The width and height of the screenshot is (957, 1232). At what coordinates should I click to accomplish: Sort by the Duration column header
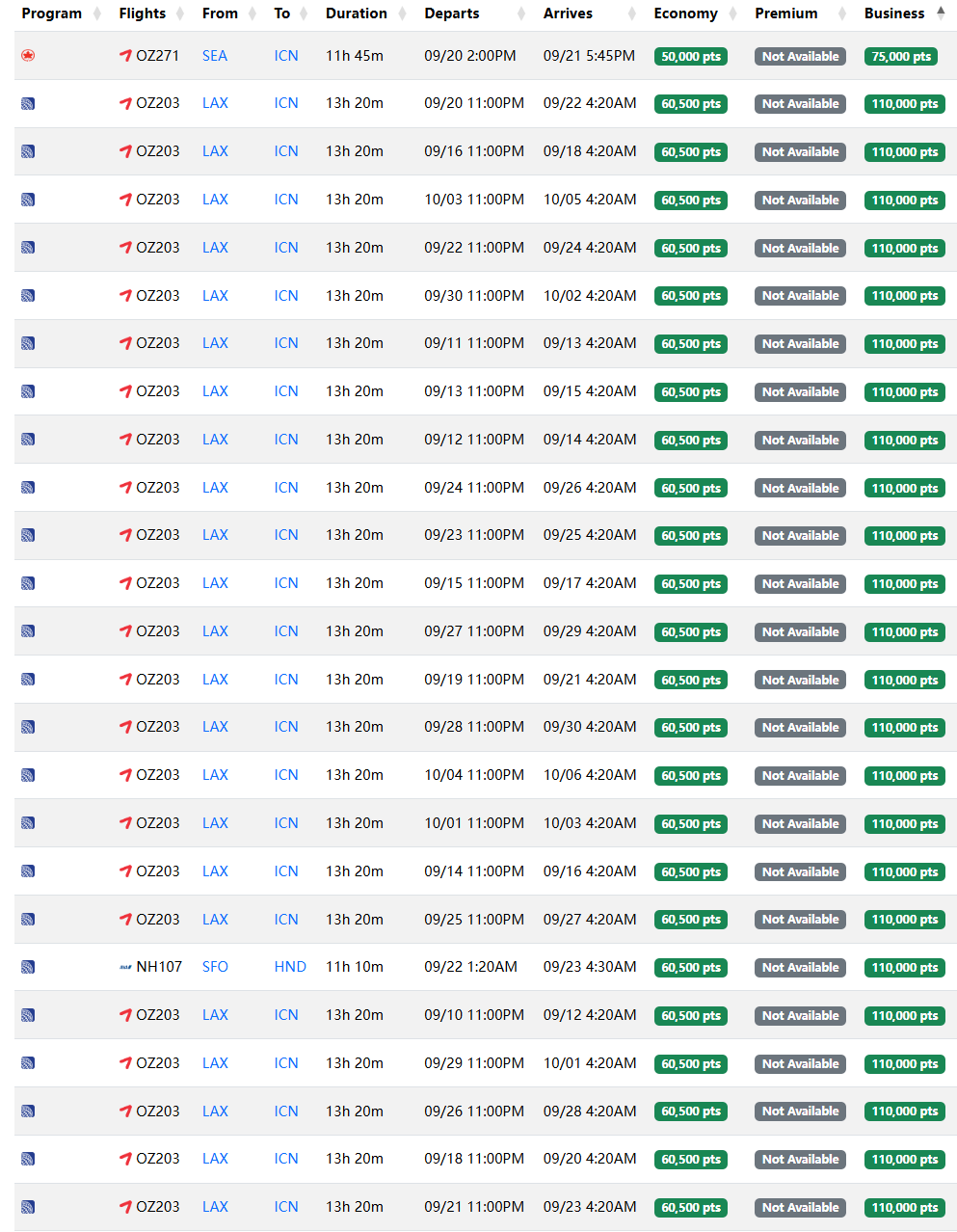click(356, 13)
